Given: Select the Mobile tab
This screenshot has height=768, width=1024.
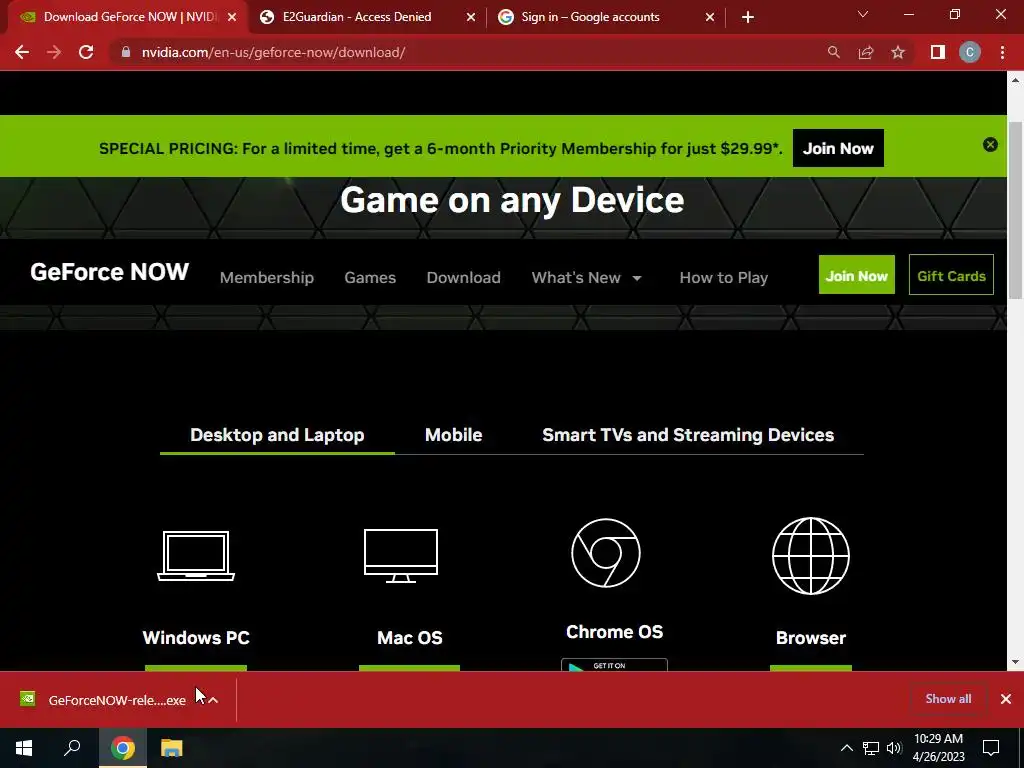Looking at the screenshot, I should [x=453, y=435].
